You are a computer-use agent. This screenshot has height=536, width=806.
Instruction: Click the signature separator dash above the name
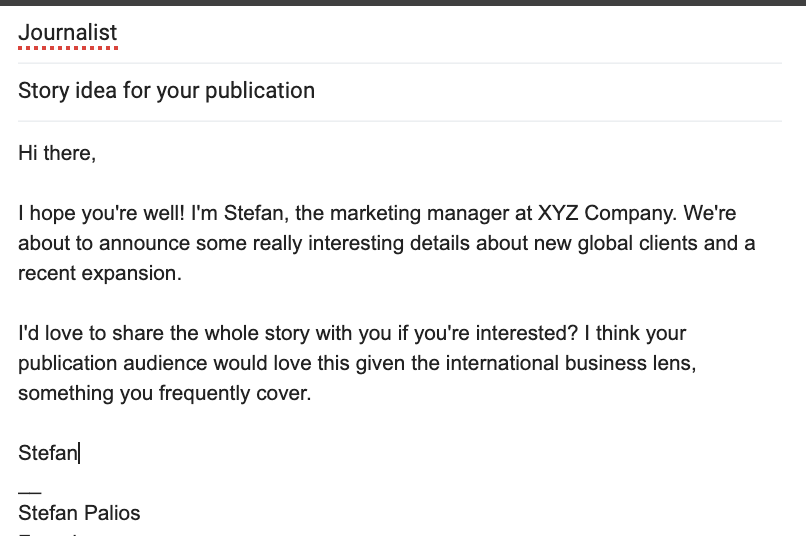point(29,490)
